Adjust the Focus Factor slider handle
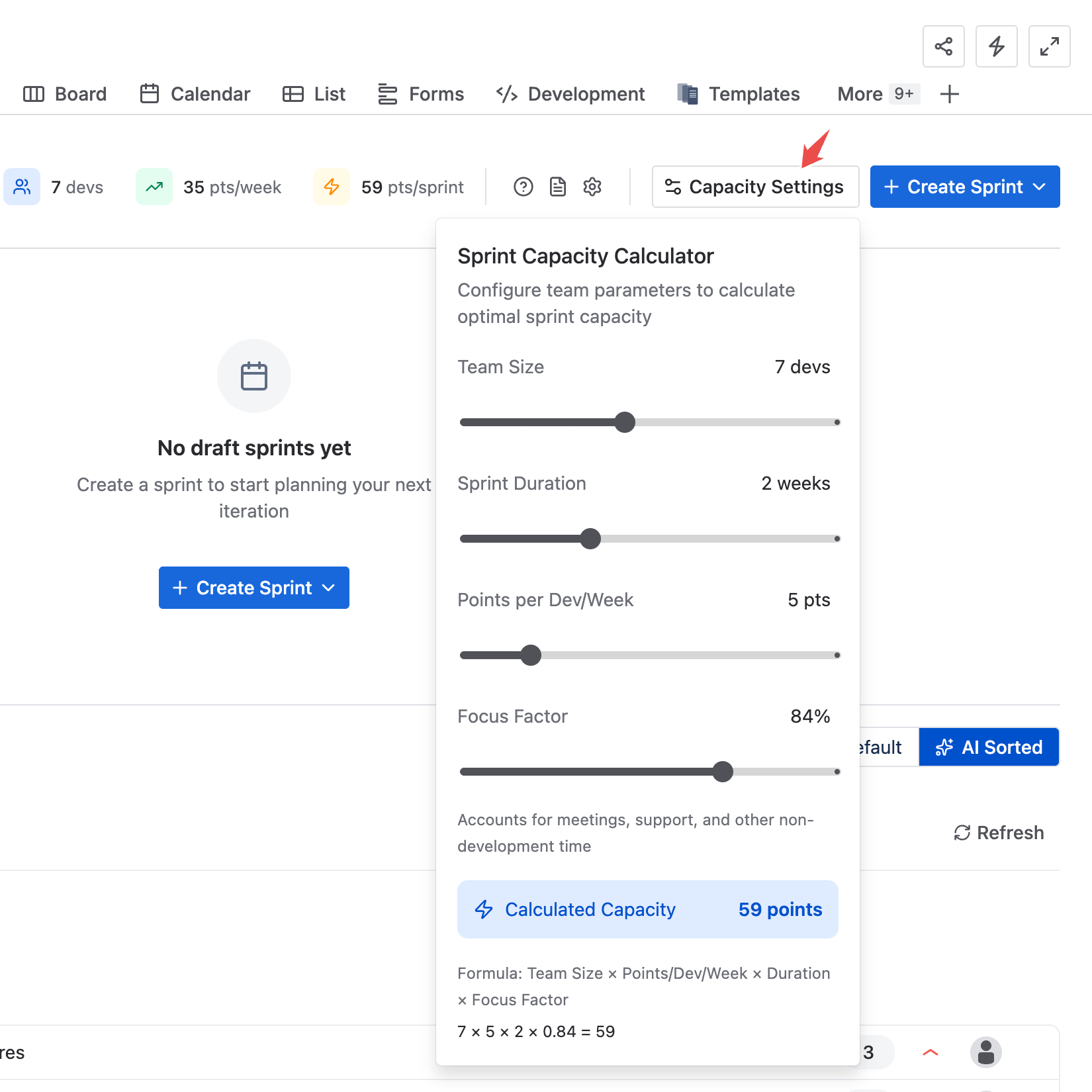 (723, 772)
